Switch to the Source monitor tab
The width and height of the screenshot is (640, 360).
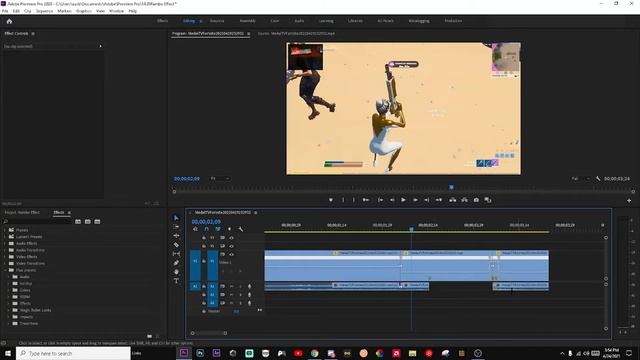296,33
